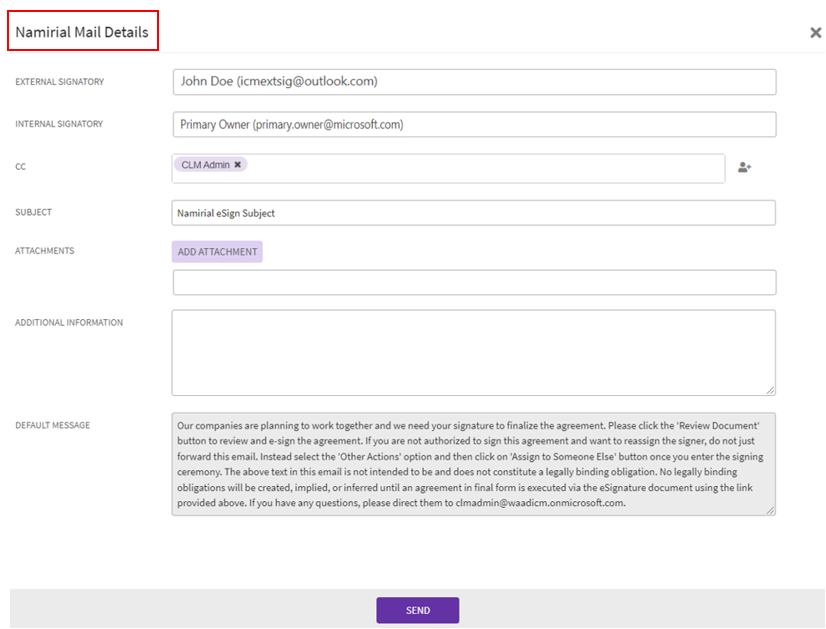Select the CLM Admin chip label
The width and height of the screenshot is (826, 629).
tap(205, 165)
